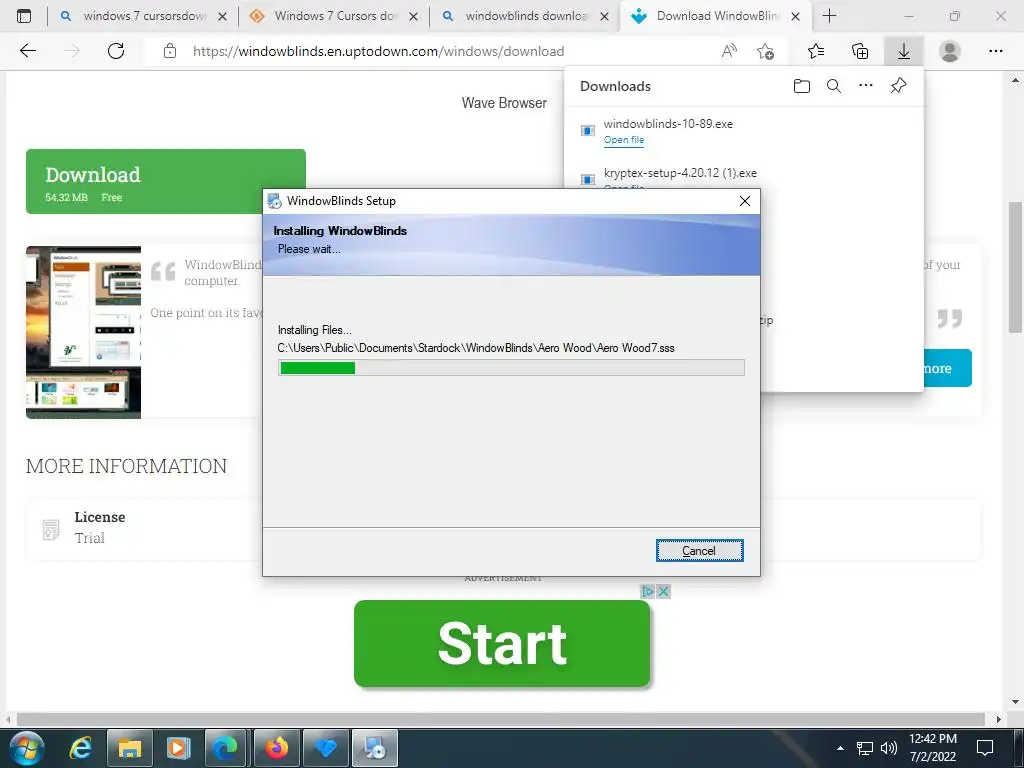Open the tab actions menu icon
The height and width of the screenshot is (768, 1024).
24,16
